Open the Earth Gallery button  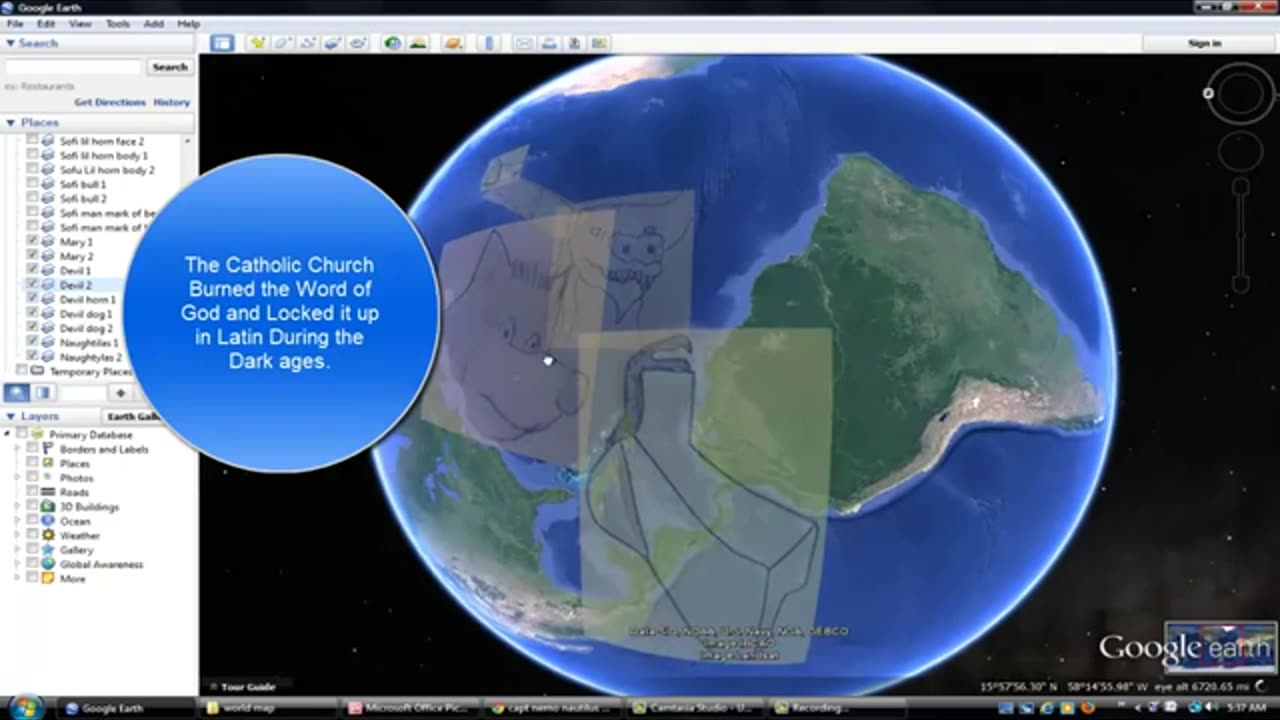tap(133, 416)
